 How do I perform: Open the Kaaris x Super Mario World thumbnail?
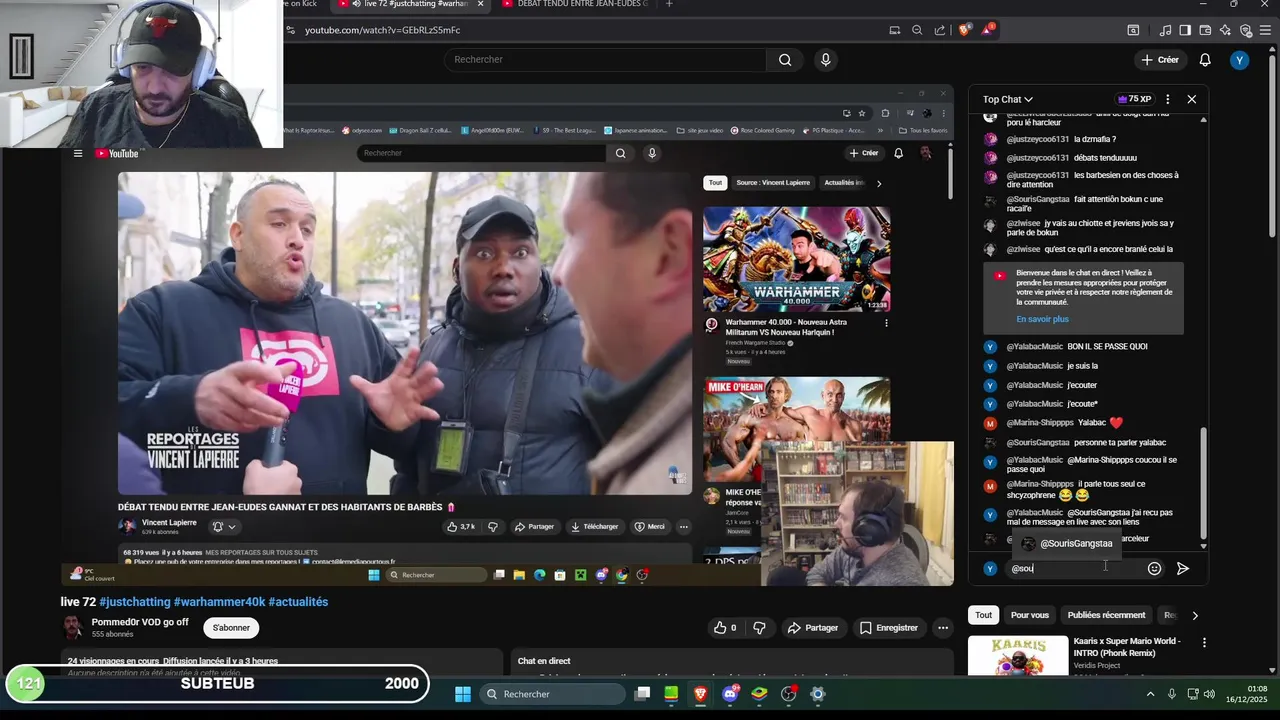pos(1018,655)
